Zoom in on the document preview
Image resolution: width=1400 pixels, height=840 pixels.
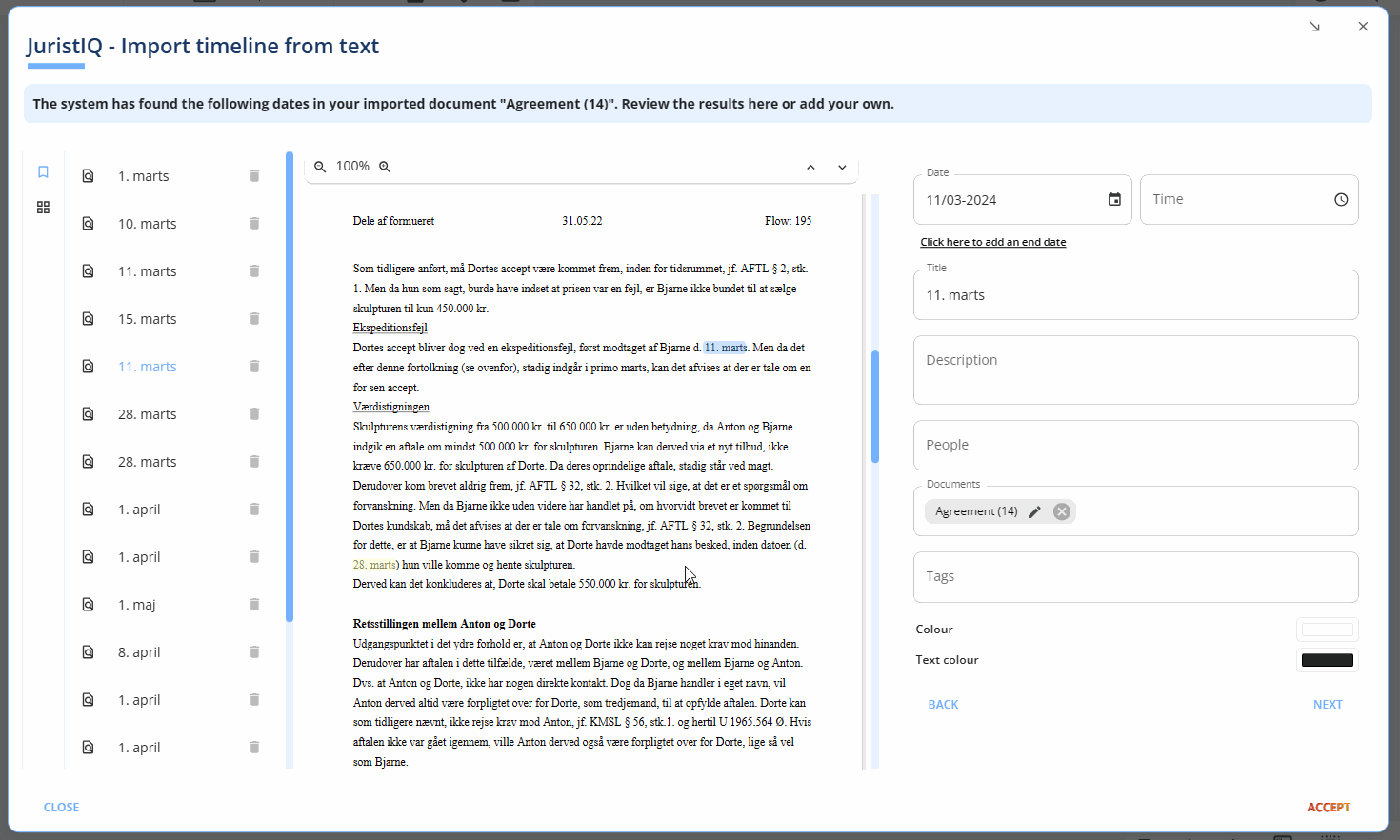pyautogui.click(x=385, y=167)
